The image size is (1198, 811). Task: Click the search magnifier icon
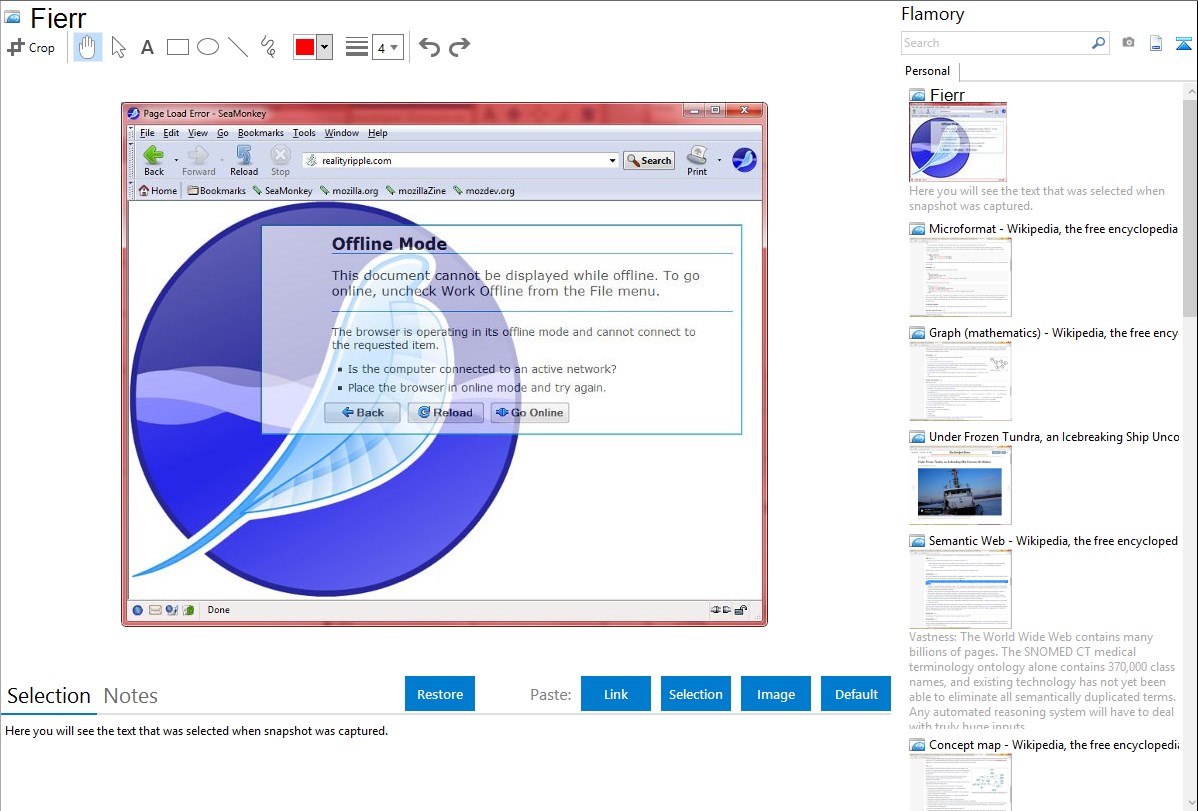[x=1099, y=43]
